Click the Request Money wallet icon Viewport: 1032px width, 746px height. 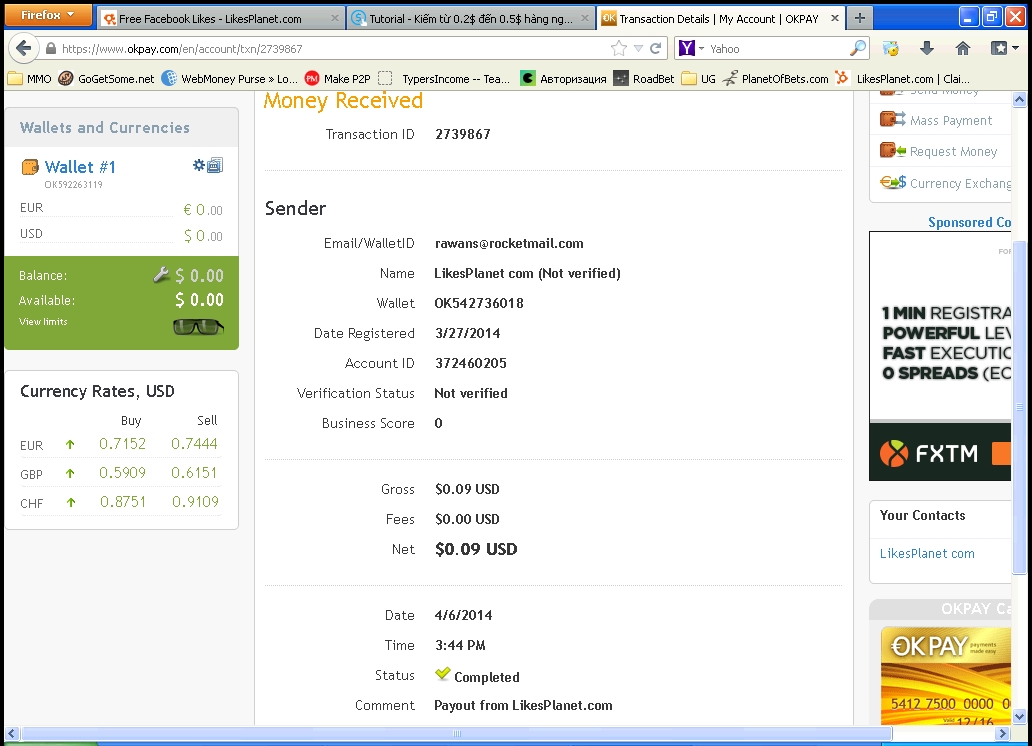(892, 150)
